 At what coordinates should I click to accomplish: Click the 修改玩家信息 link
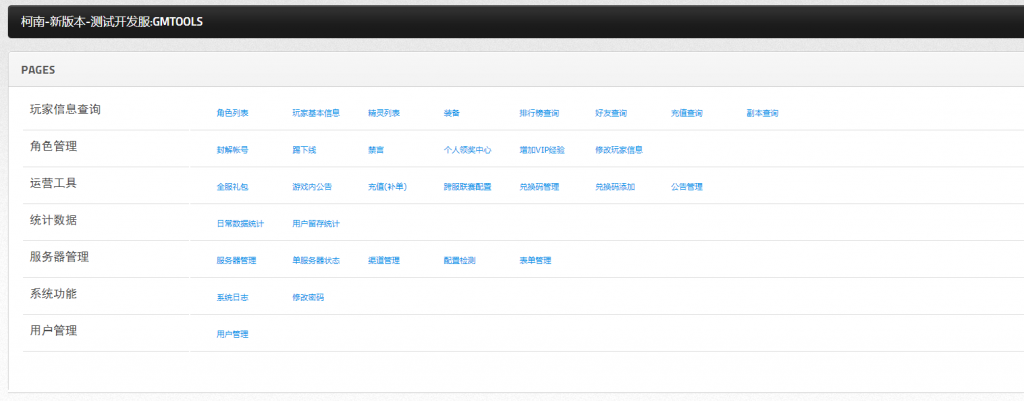pos(619,150)
